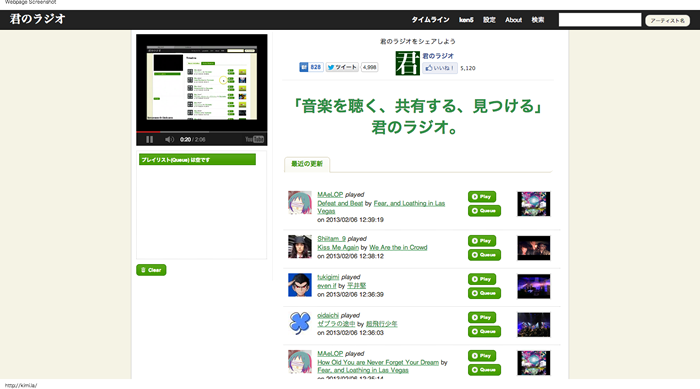Screen dimensions: 700x389
Task: Click the 君 logo icon of the Facebook page
Action: [407, 63]
